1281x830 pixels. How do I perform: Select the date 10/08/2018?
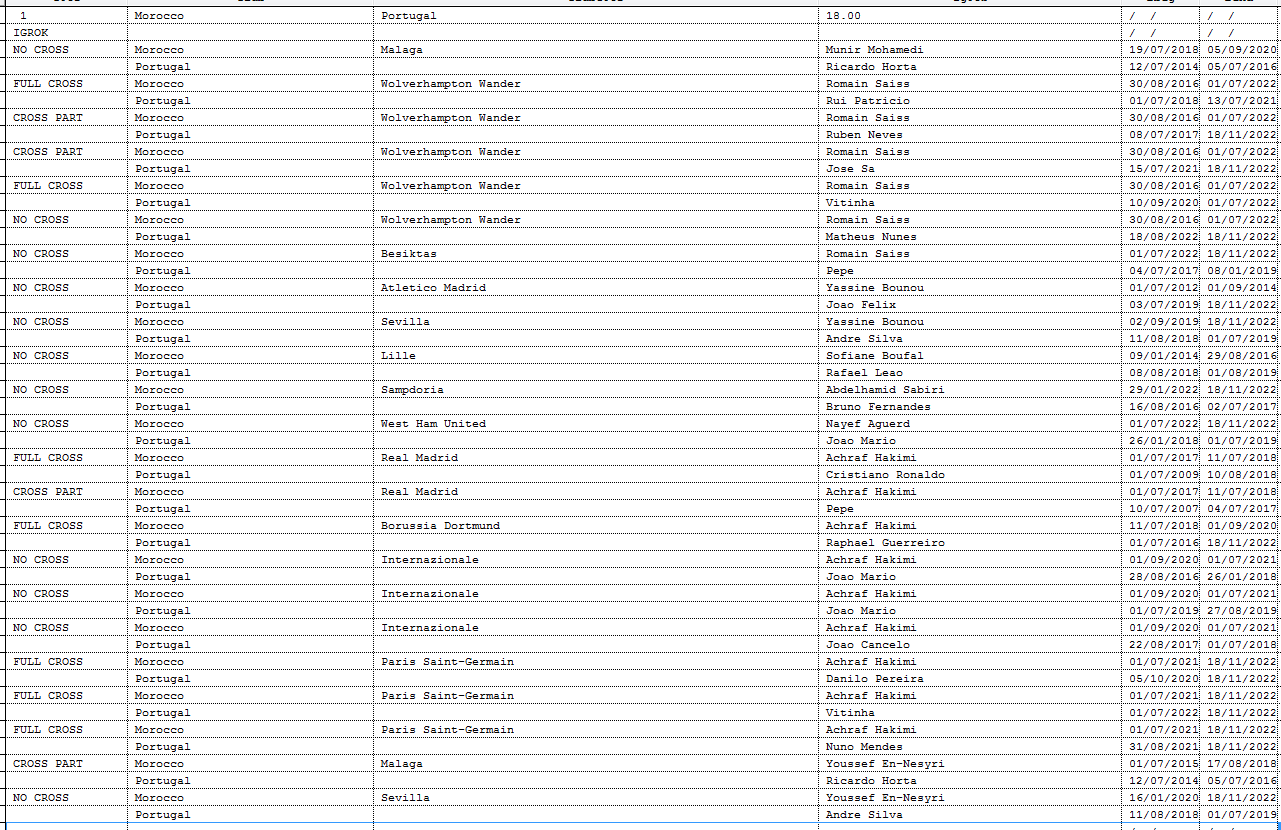tap(1241, 475)
